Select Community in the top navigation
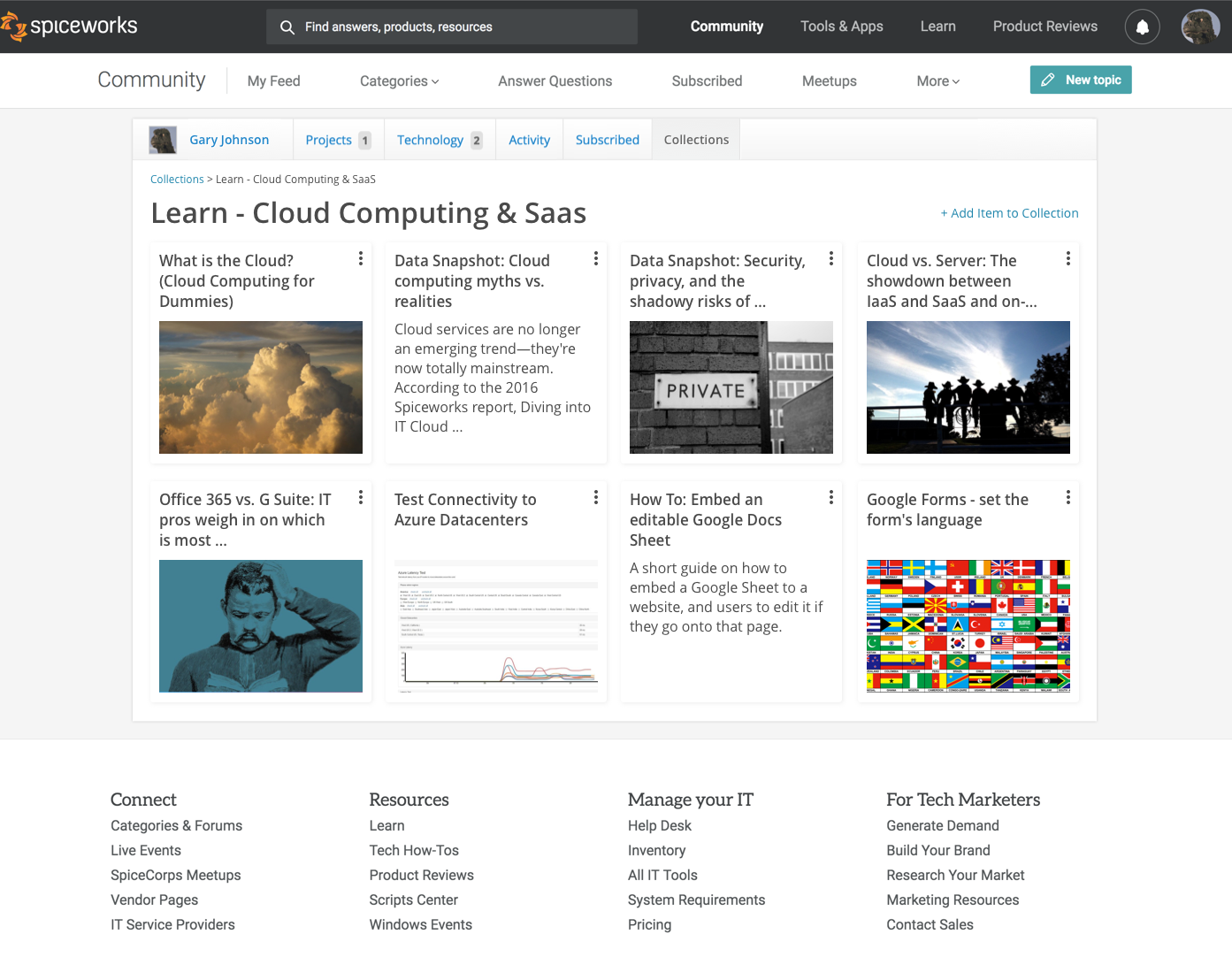 click(x=727, y=27)
